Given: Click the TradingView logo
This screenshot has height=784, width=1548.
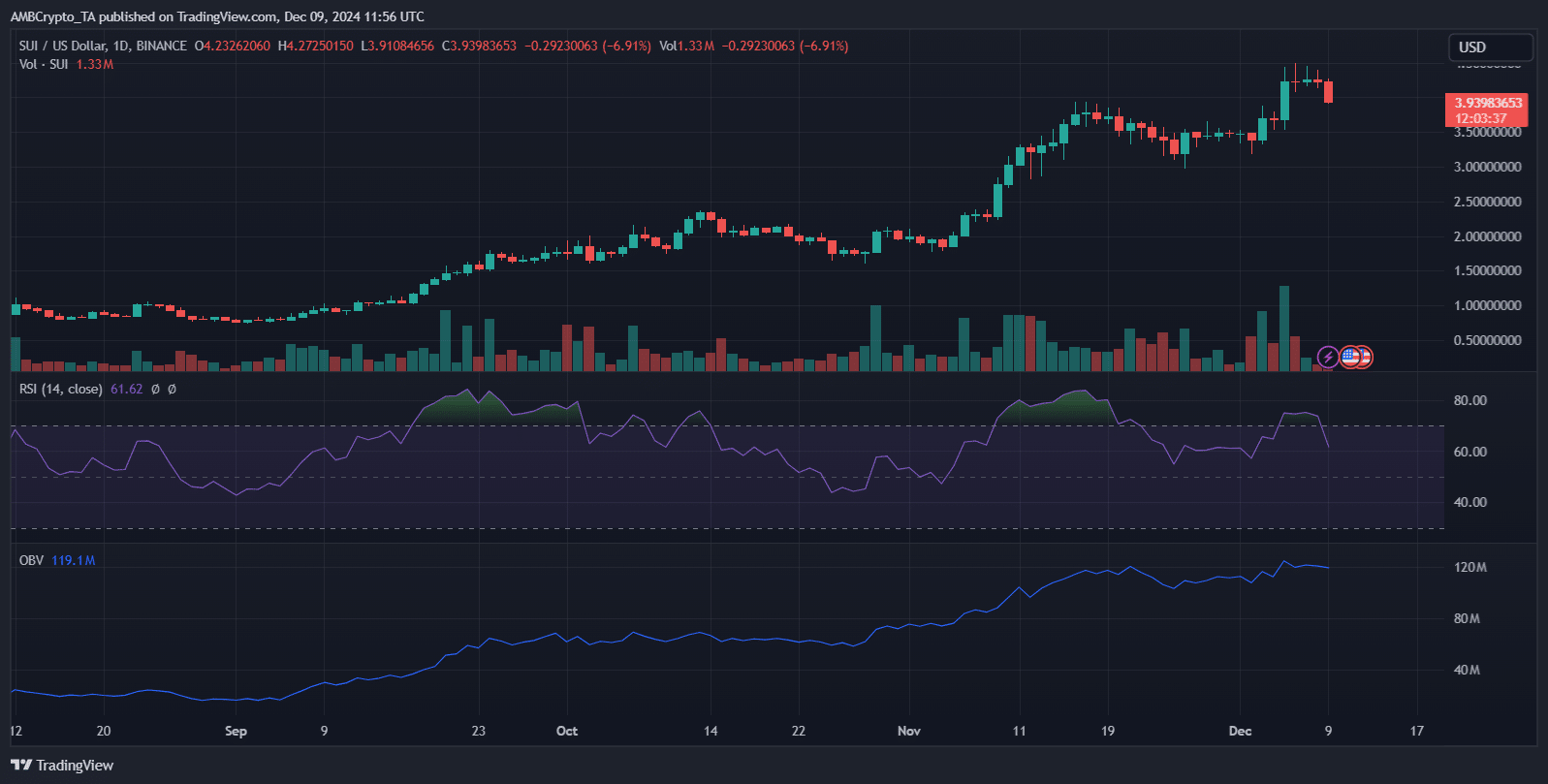Looking at the screenshot, I should pyautogui.click(x=62, y=766).
